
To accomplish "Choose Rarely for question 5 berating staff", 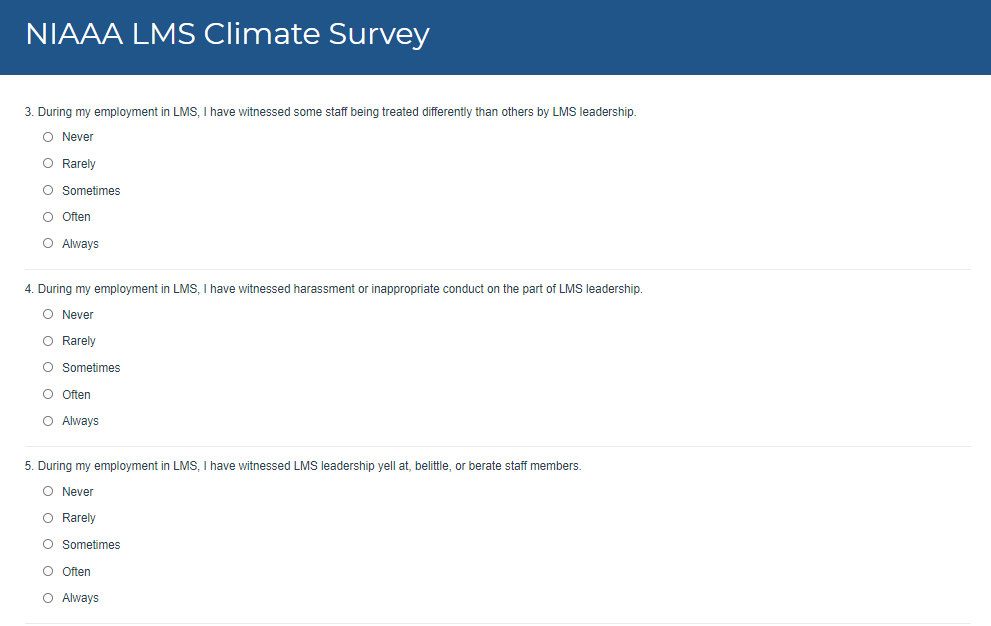I will click(x=48, y=518).
